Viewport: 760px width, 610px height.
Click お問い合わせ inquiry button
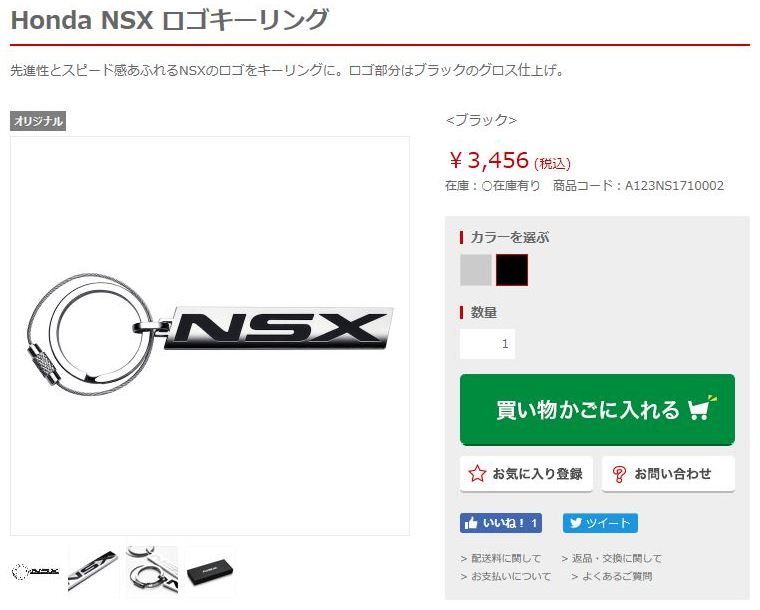[x=668, y=474]
